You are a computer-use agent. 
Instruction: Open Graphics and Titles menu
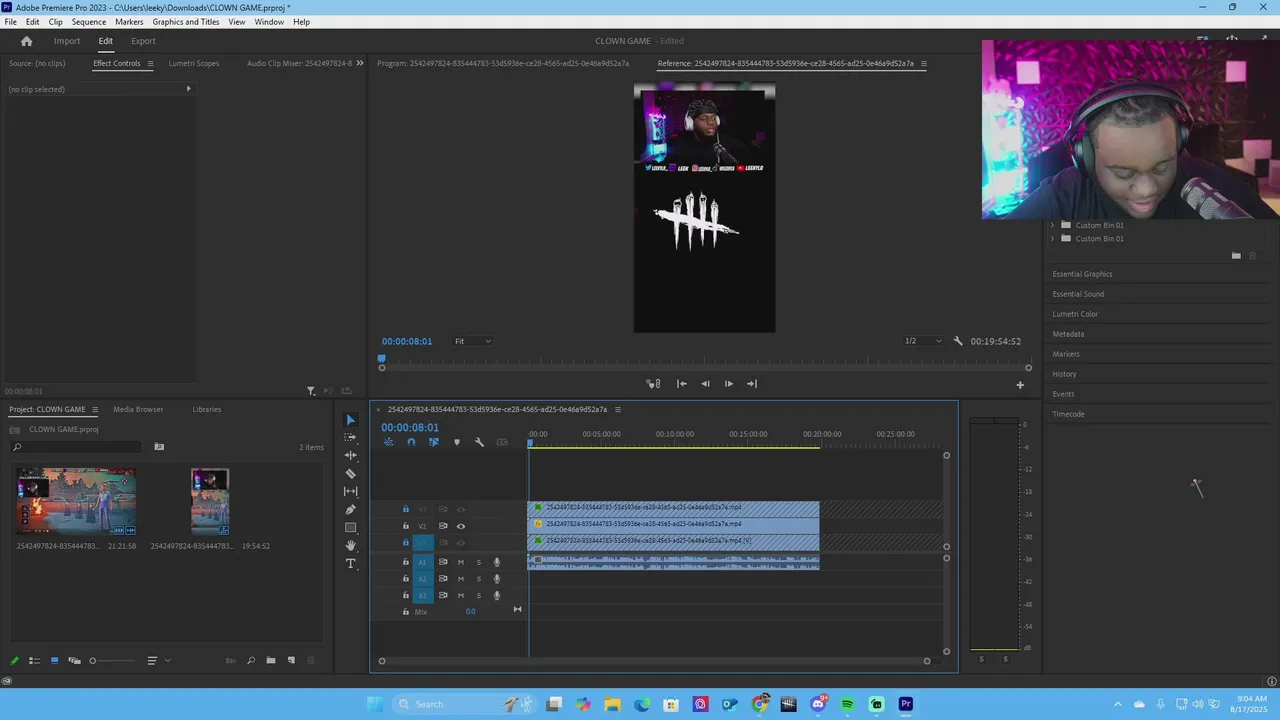186,22
